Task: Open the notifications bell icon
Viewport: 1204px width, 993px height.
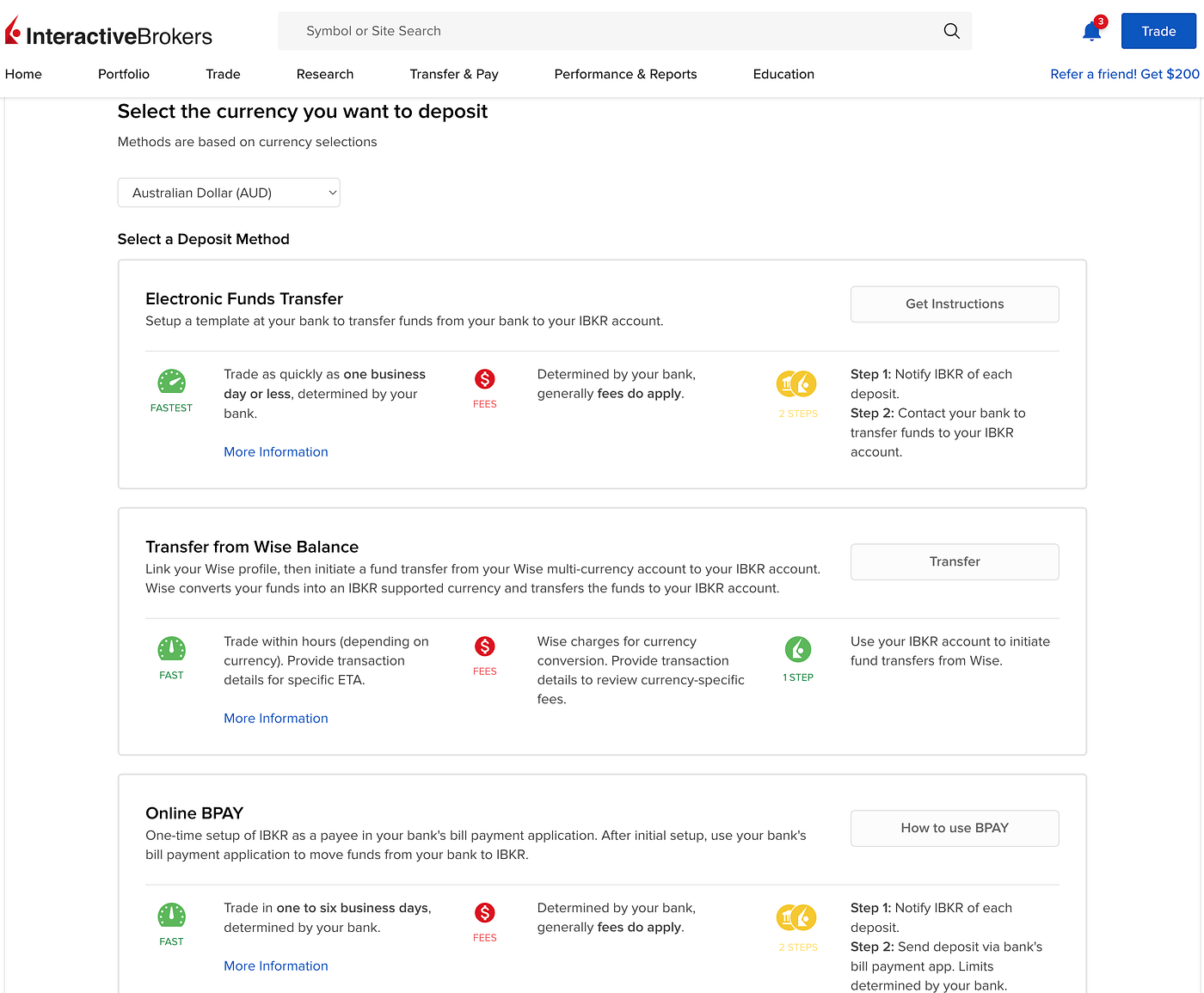Action: click(x=1091, y=32)
